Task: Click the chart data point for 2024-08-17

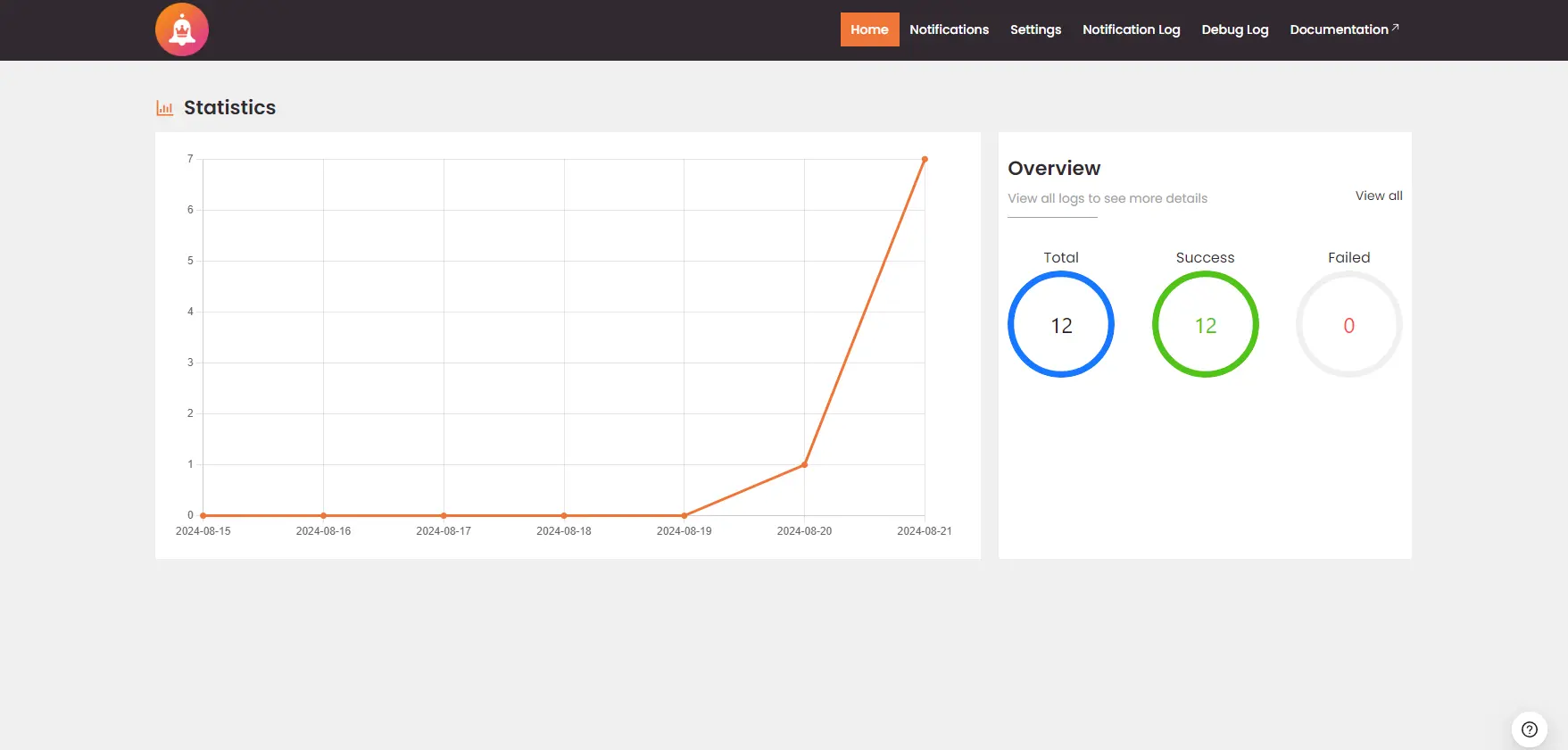Action: pyautogui.click(x=444, y=515)
